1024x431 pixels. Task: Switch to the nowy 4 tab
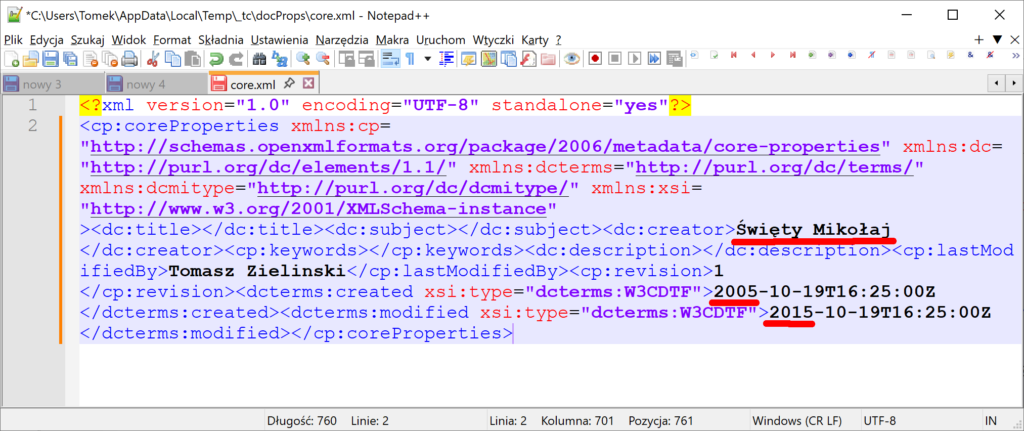(x=145, y=84)
